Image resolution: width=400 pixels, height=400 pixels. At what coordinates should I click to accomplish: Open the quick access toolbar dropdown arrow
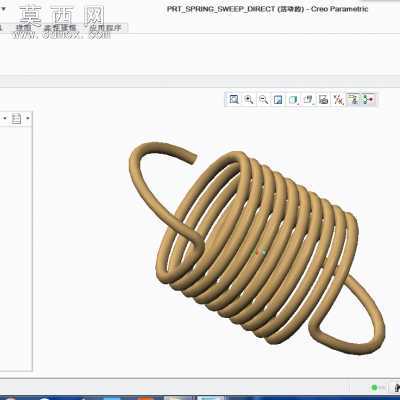tap(3, 9)
